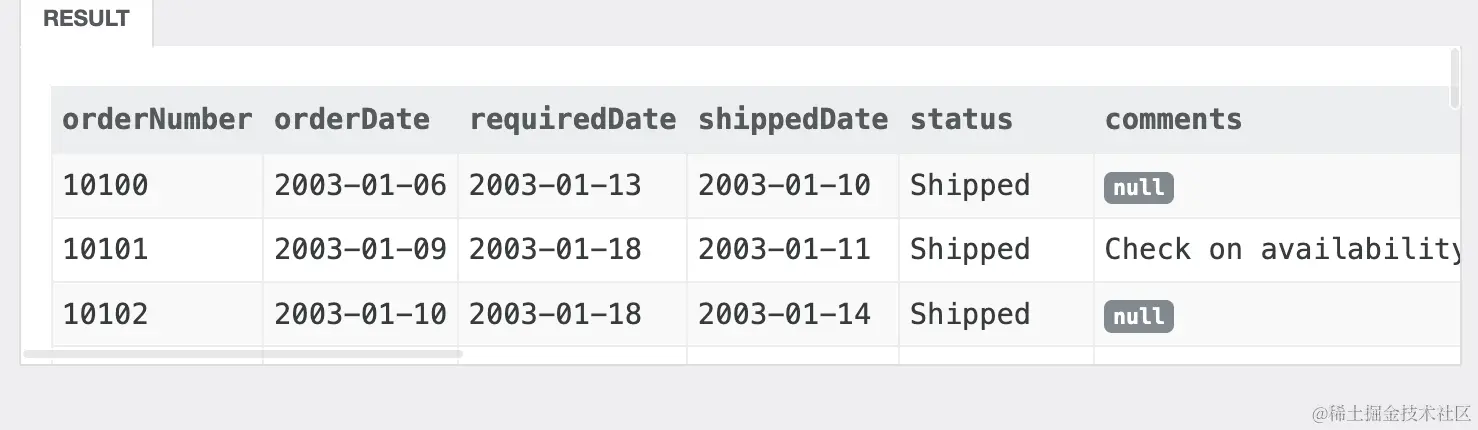Click the horizontal scrollbar under the table
Viewport: 1478px width, 430px height.
242,353
